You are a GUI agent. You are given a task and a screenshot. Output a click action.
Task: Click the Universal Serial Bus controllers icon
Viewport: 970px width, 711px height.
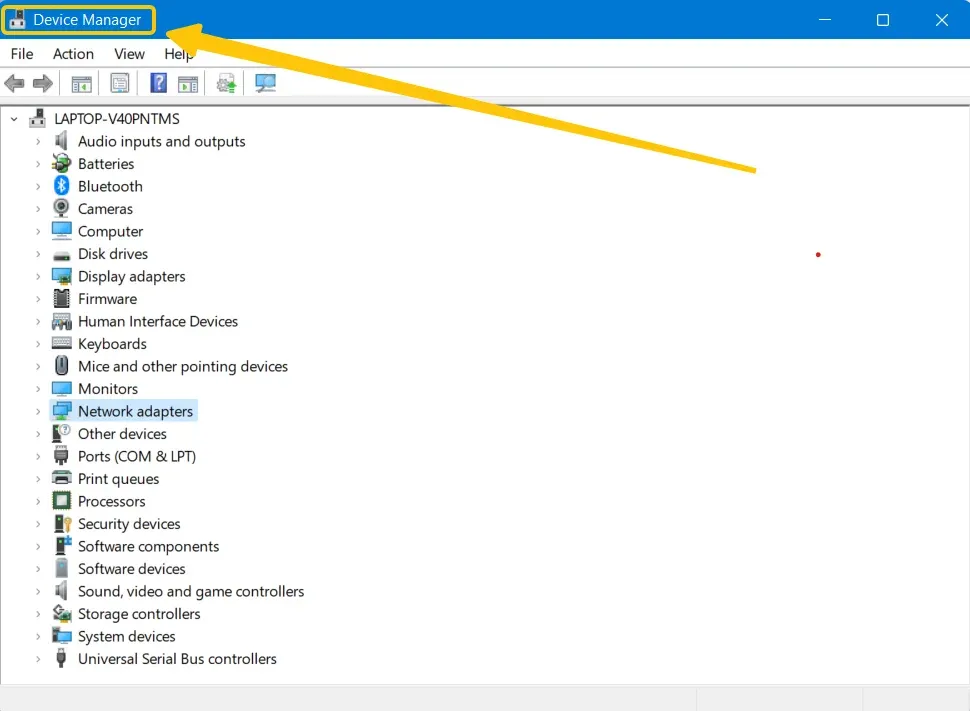[x=61, y=658]
